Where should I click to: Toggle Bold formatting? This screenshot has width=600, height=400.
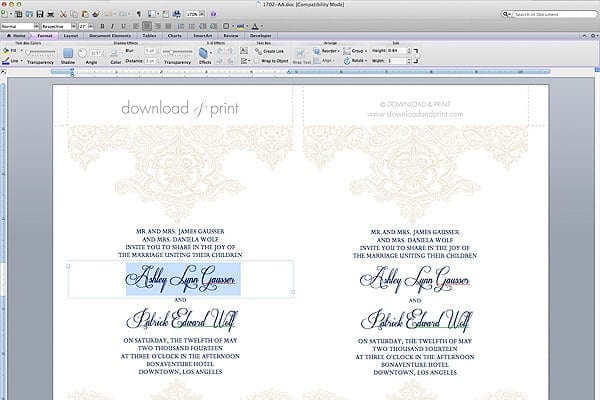point(102,26)
